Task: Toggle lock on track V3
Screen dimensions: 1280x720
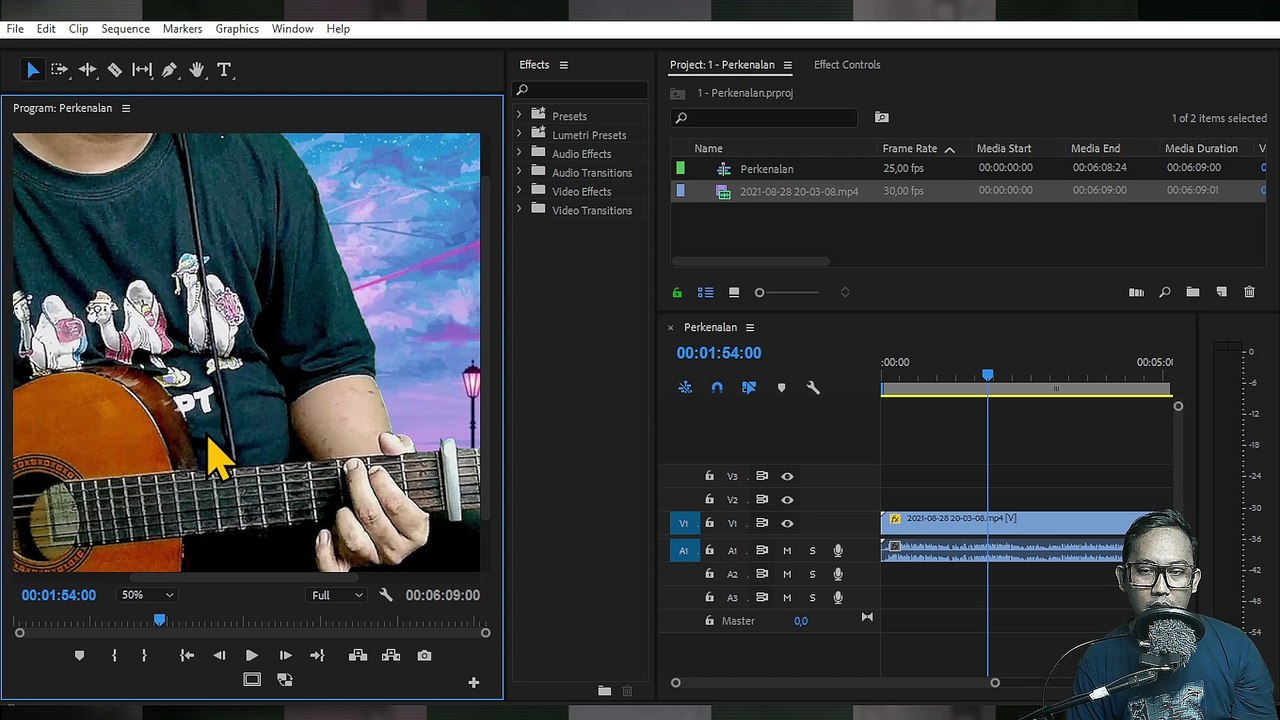Action: point(709,477)
